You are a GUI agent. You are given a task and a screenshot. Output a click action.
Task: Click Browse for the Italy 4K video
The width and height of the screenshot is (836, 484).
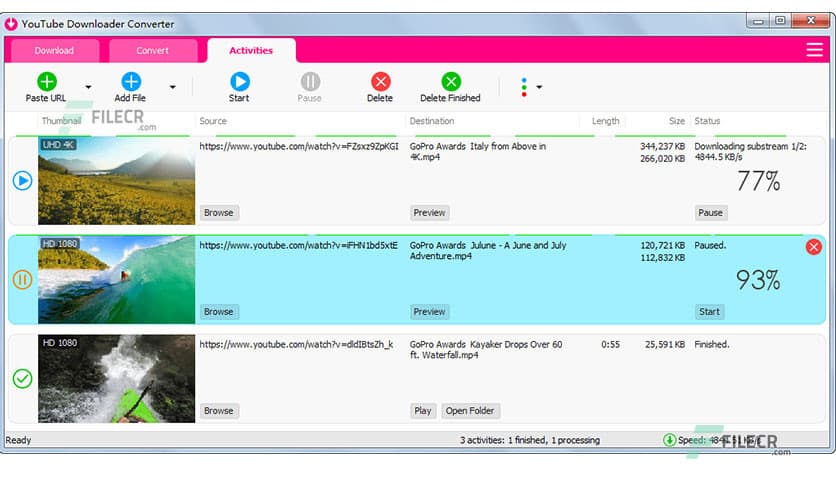click(x=219, y=213)
